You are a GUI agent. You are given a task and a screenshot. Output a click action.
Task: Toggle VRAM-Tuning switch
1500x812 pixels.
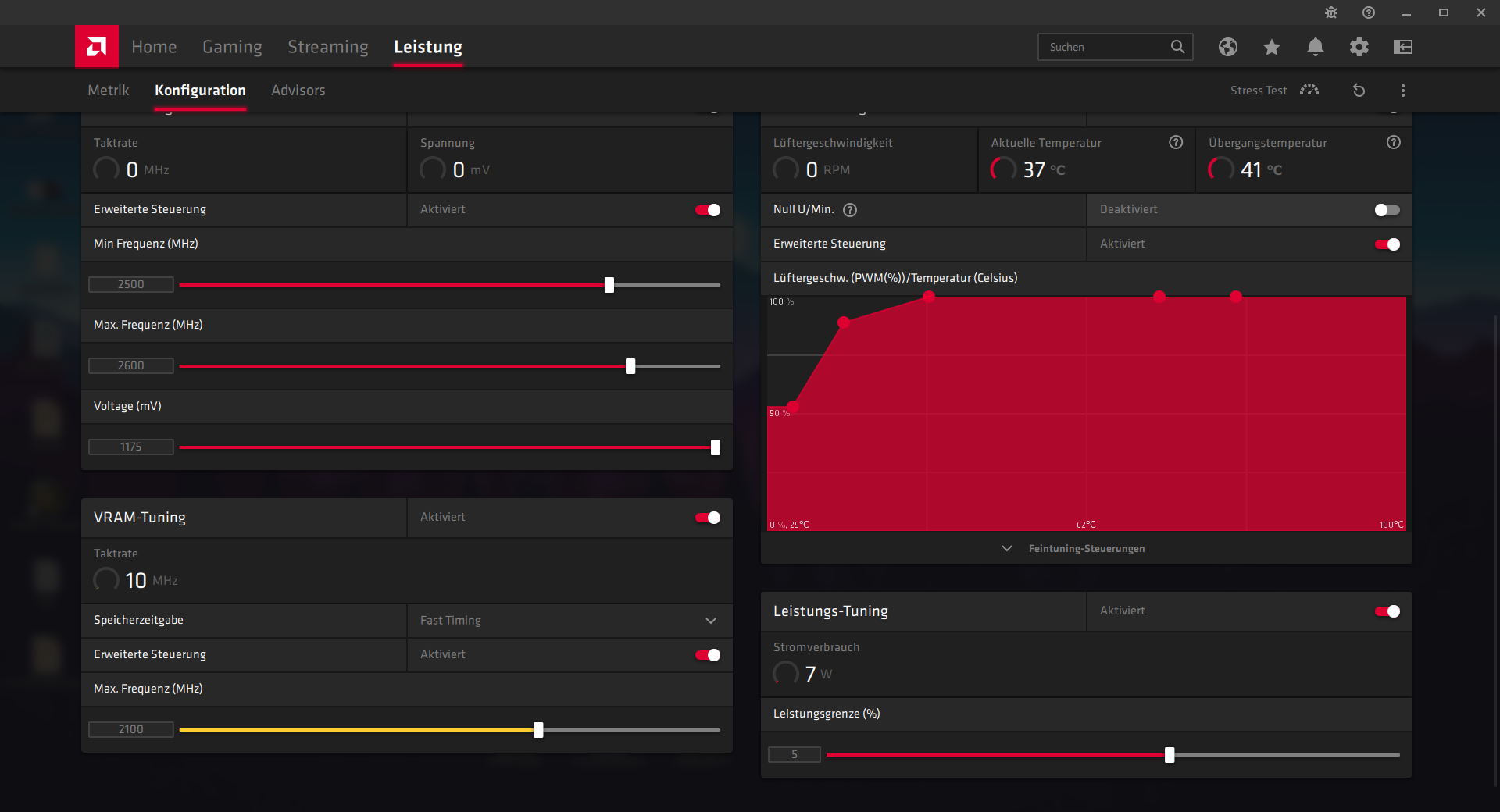point(708,518)
